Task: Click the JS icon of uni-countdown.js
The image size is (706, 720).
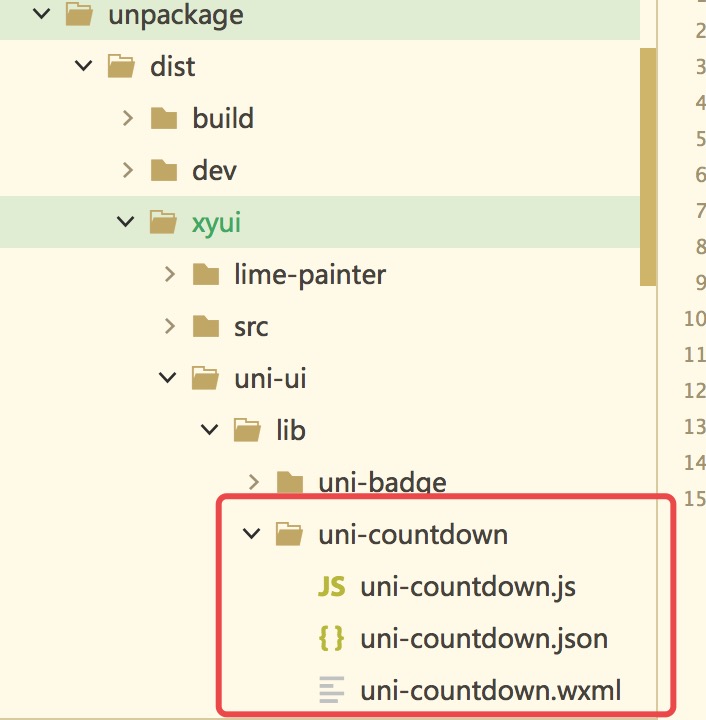Action: coord(331,587)
